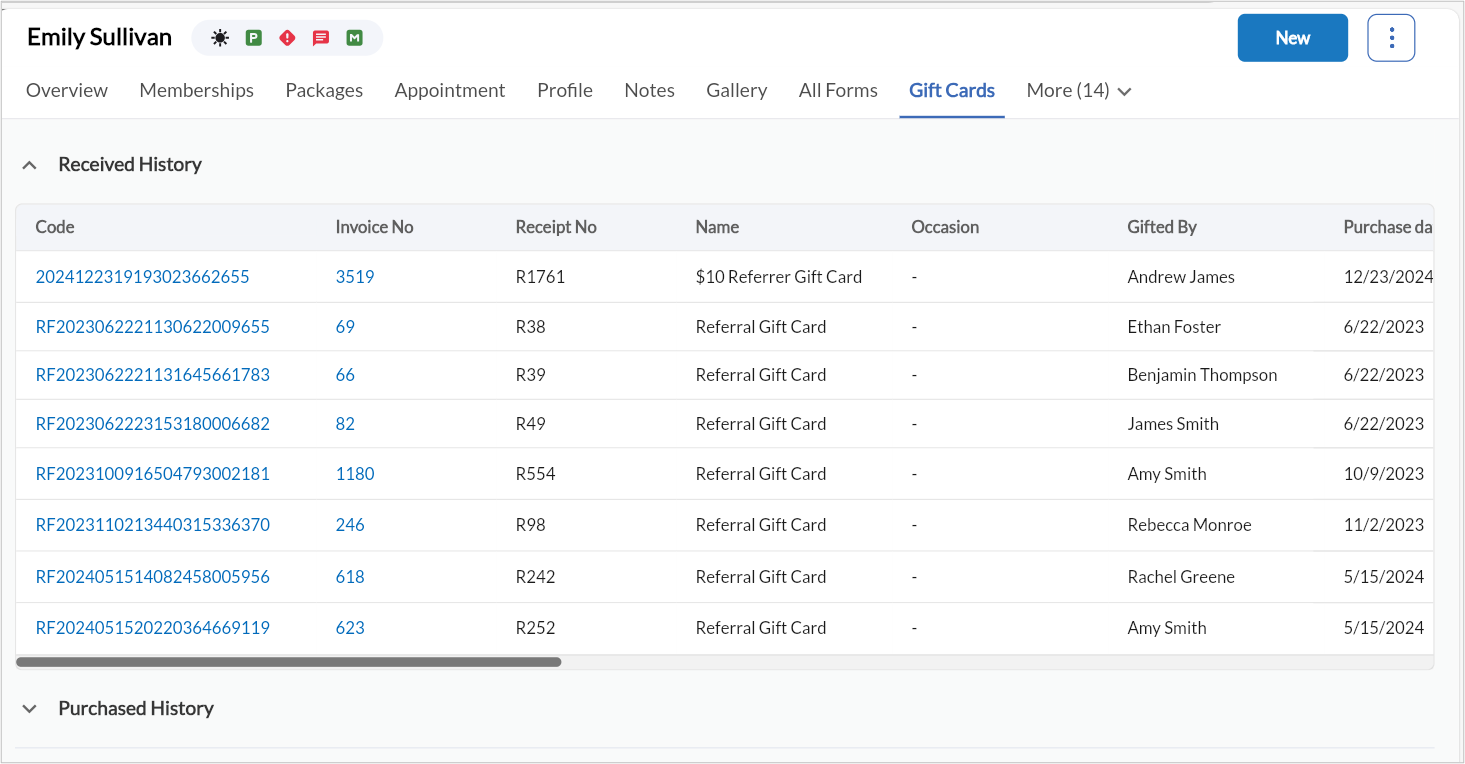Image resolution: width=1465 pixels, height=764 pixels.
Task: Click gifted by James Smith
Action: click(x=1173, y=424)
